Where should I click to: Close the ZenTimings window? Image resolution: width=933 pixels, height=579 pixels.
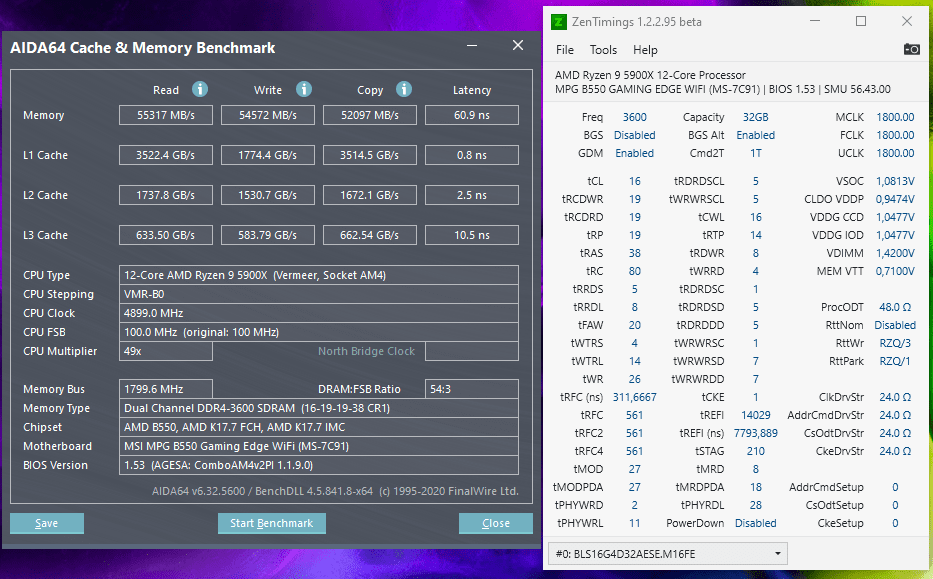[x=907, y=21]
